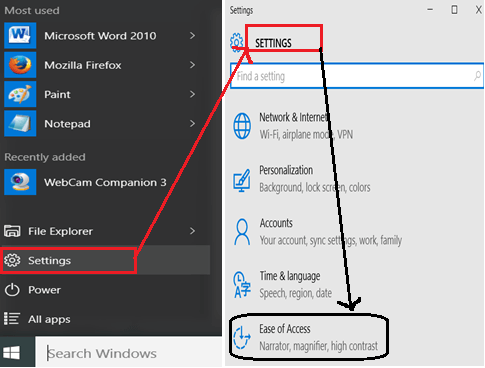Click the Find a setting search field
The width and height of the screenshot is (485, 368).
[357, 76]
